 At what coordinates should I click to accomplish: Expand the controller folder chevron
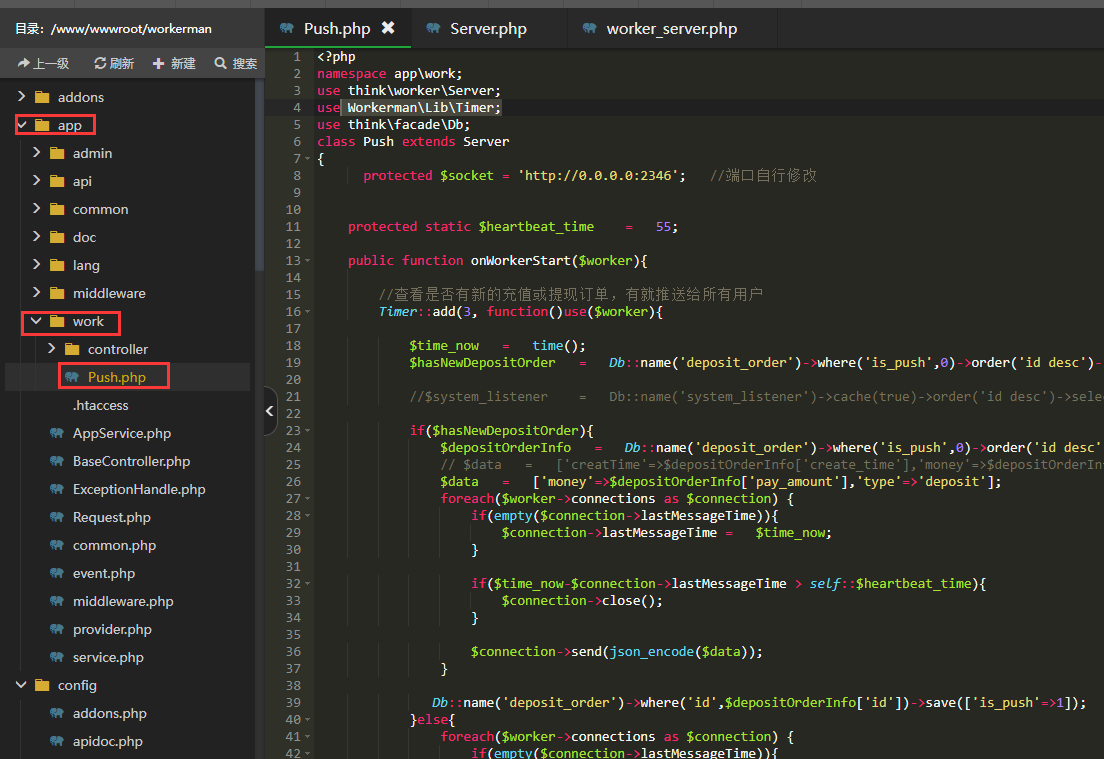(51, 349)
